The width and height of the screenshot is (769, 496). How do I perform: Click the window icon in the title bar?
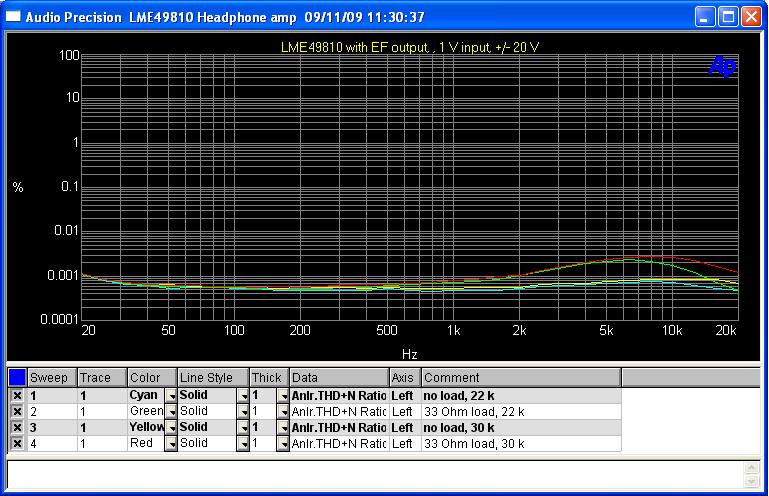pyautogui.click(x=13, y=17)
